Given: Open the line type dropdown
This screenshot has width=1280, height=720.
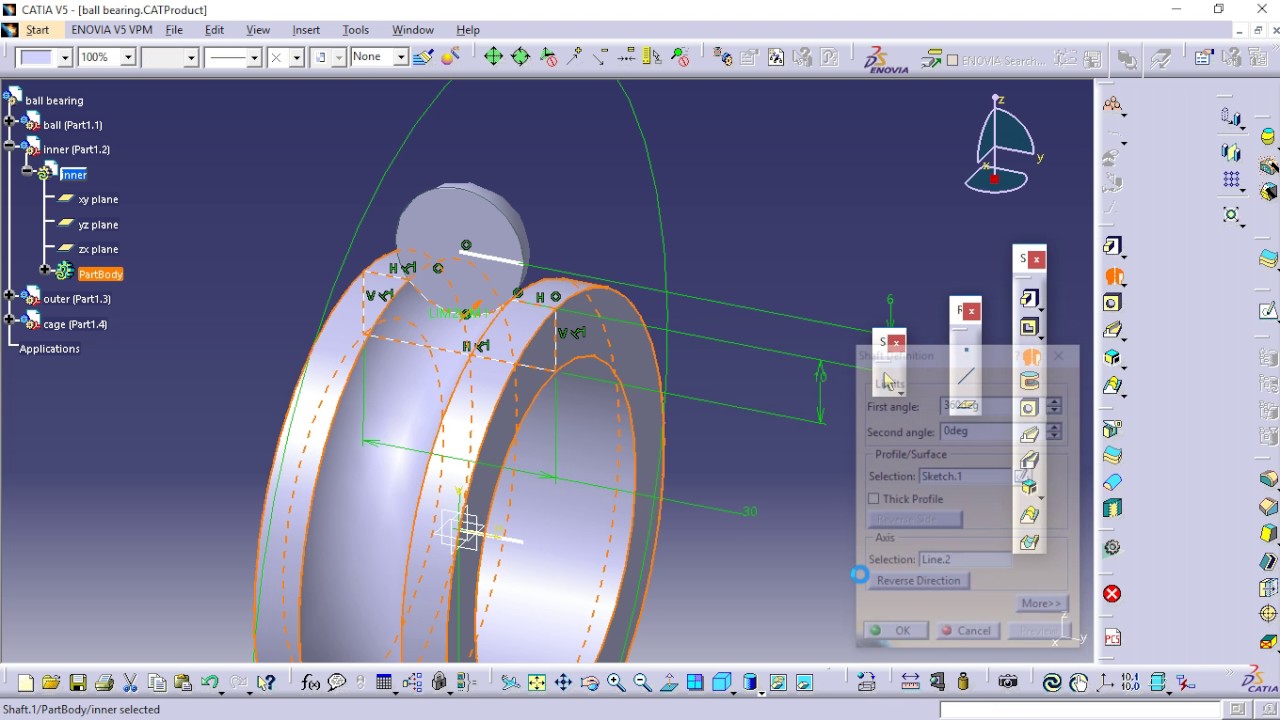Looking at the screenshot, I should (254, 57).
